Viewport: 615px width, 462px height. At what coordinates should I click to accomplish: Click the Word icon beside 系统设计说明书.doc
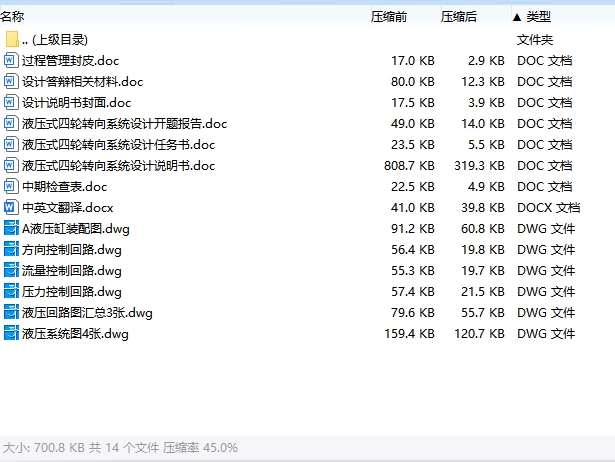pyautogui.click(x=11, y=166)
